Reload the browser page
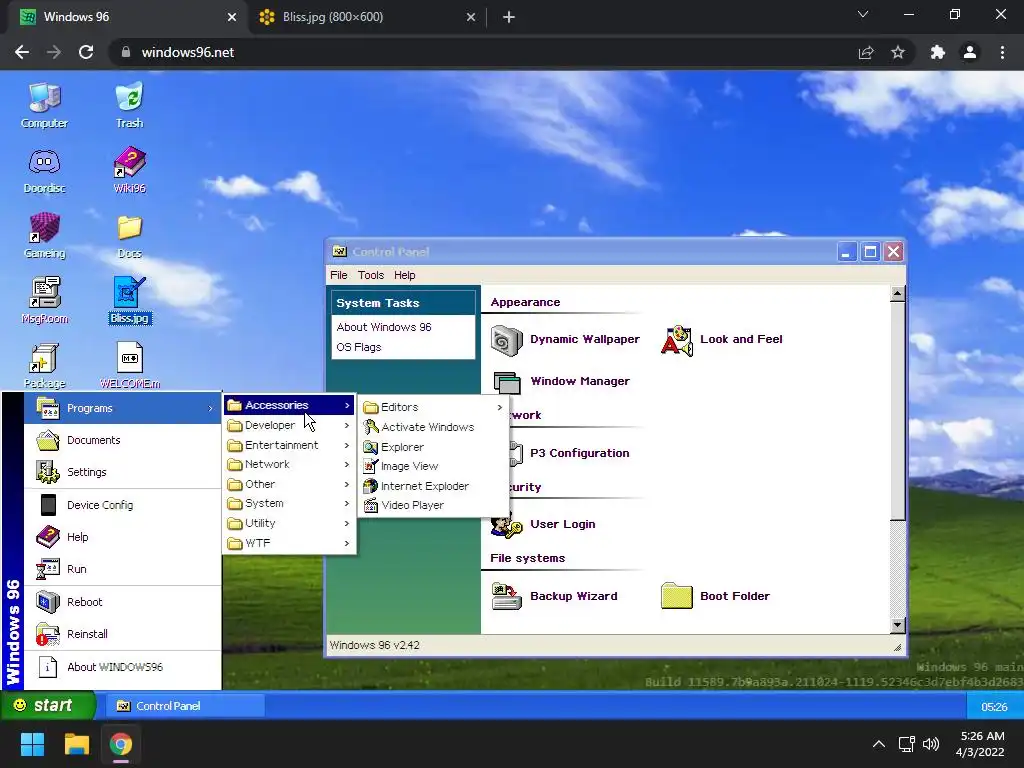The height and width of the screenshot is (768, 1024). pyautogui.click(x=86, y=52)
